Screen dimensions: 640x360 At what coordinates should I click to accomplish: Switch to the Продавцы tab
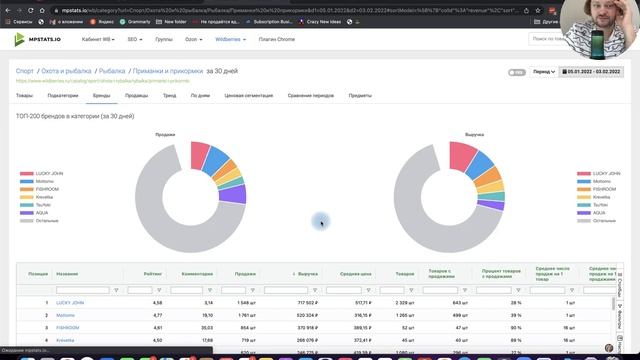(136, 96)
